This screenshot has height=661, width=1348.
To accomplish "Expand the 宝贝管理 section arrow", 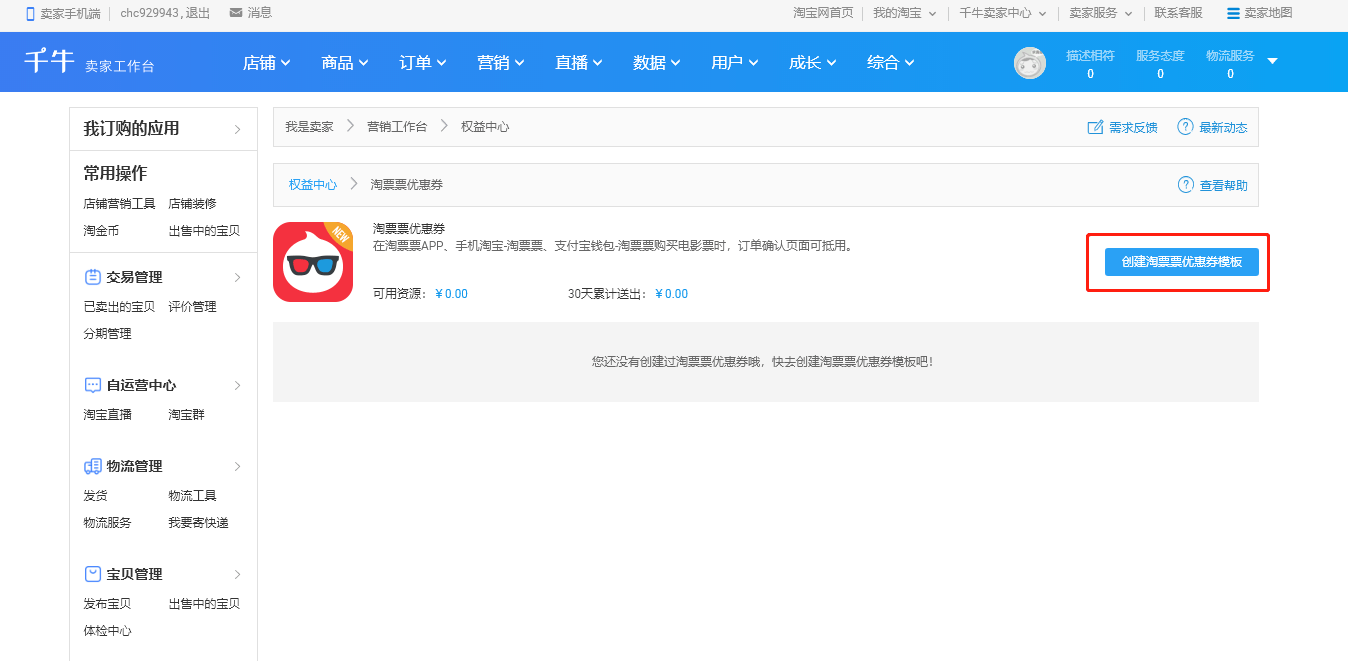I will click(x=237, y=574).
